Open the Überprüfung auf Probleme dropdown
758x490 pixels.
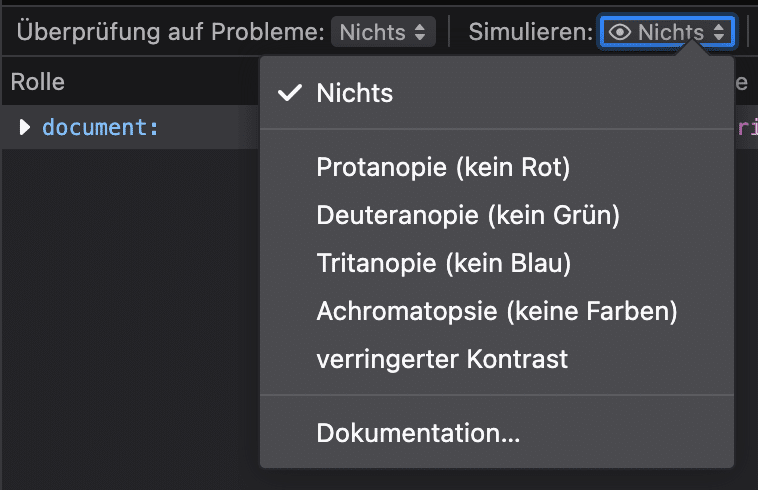[383, 32]
